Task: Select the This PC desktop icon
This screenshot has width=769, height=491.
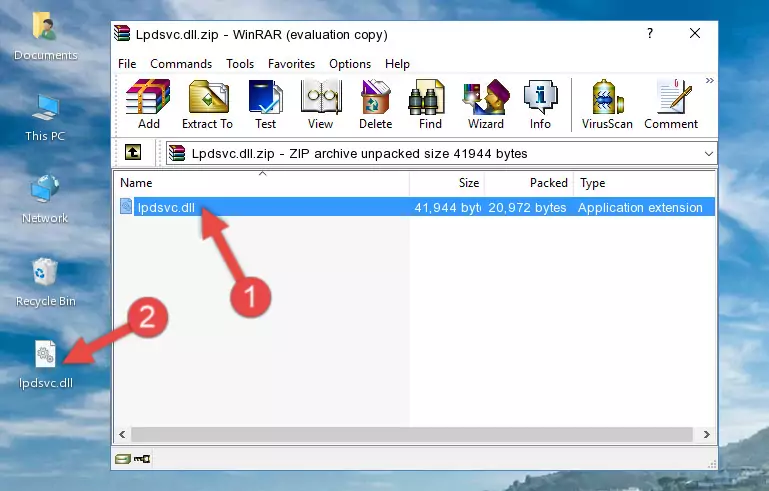Action: (45, 118)
